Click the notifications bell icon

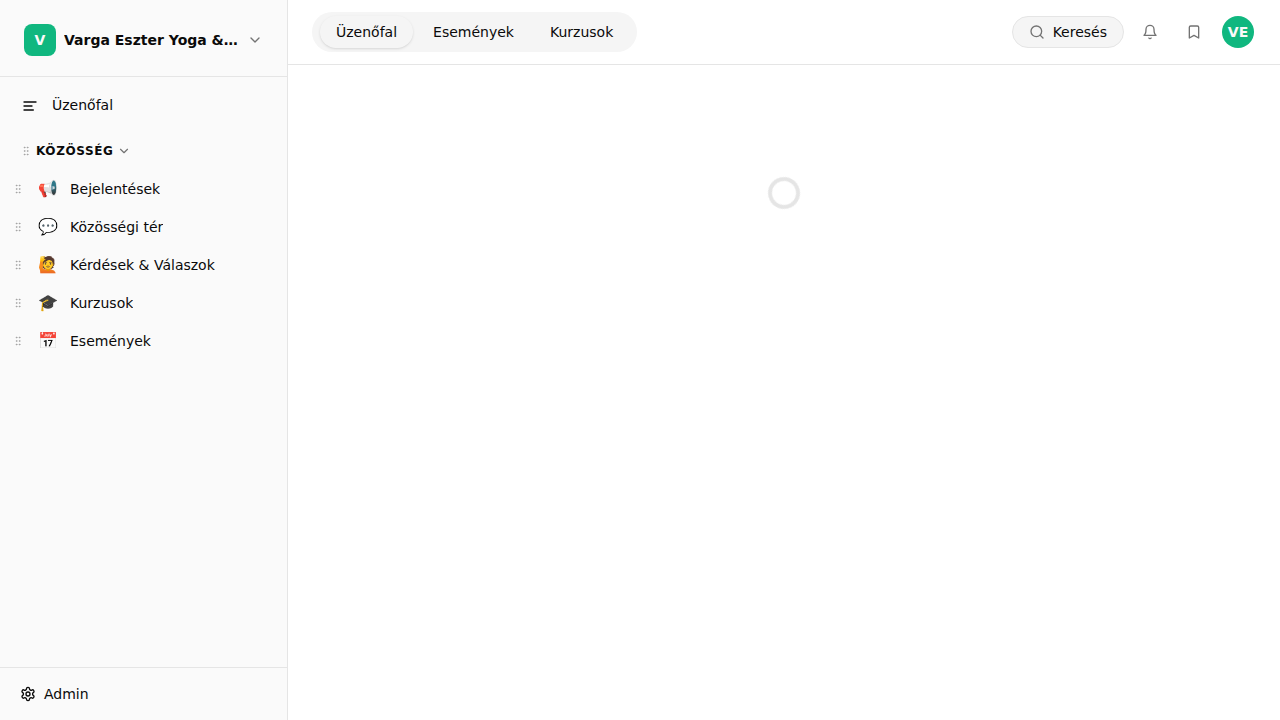click(1150, 32)
